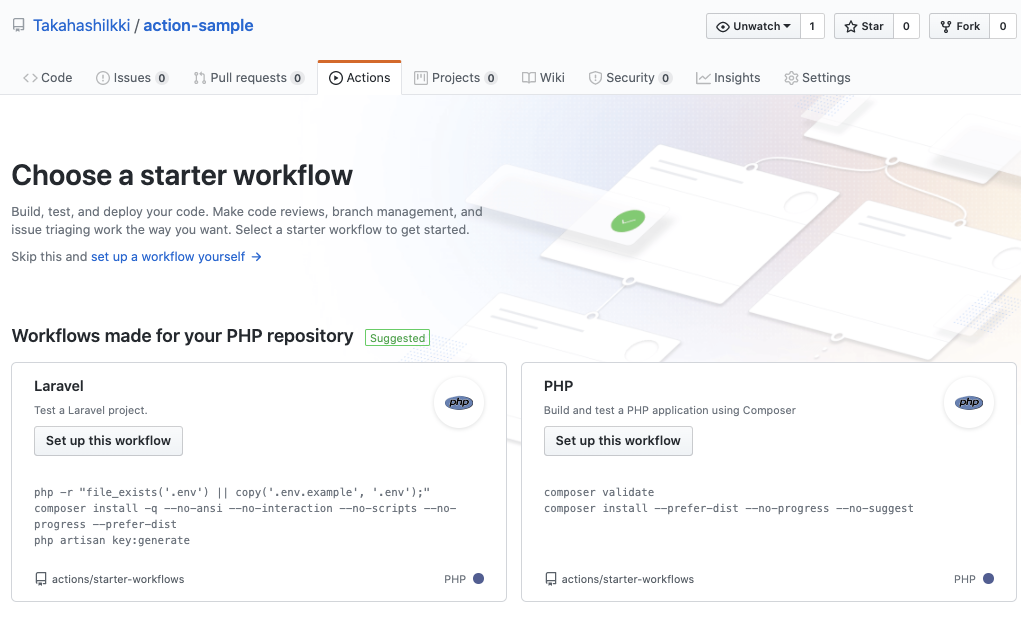Click the Wiki open-book icon
This screenshot has height=625, width=1021.
tap(529, 78)
